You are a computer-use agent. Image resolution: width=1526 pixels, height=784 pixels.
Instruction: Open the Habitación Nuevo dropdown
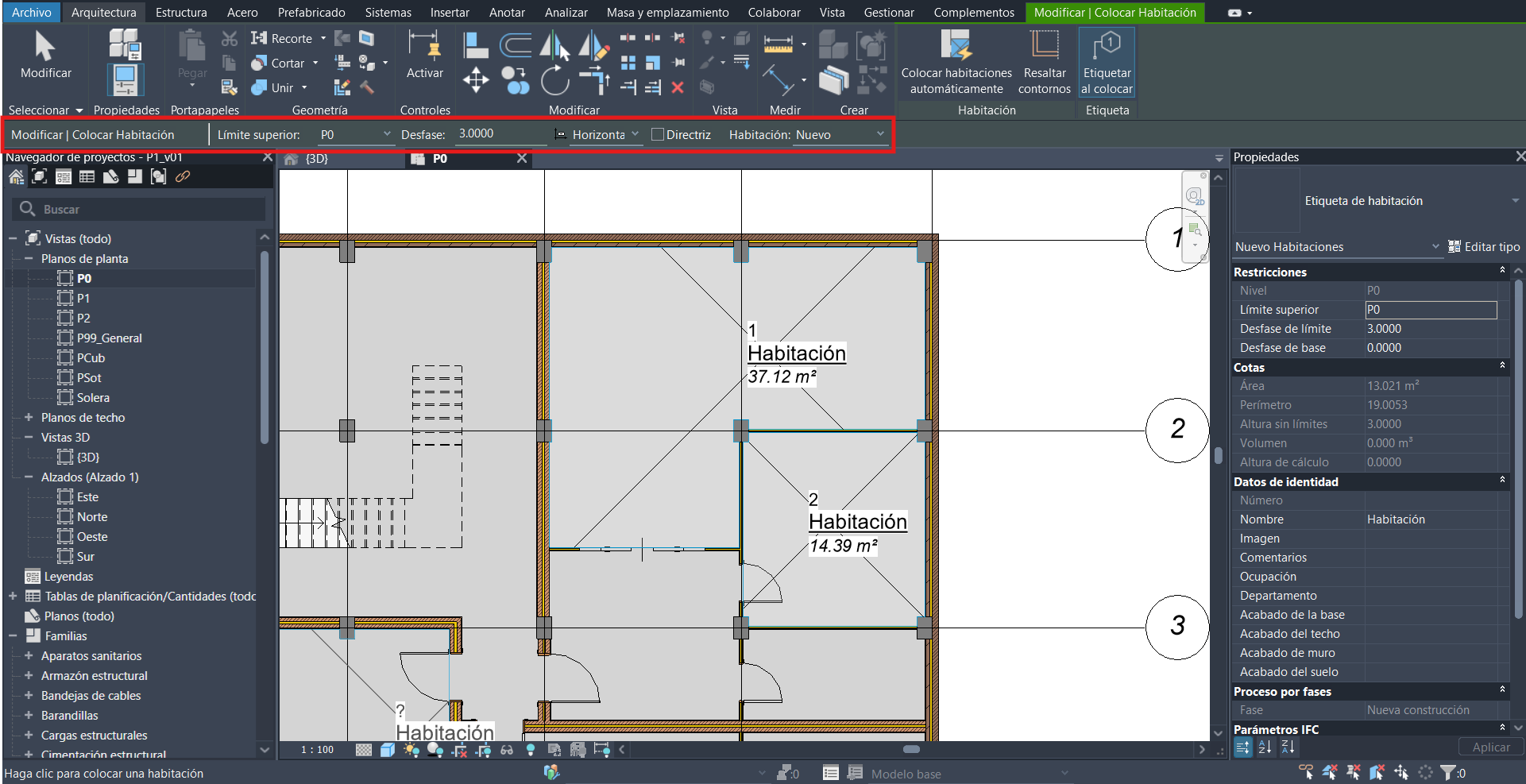840,135
